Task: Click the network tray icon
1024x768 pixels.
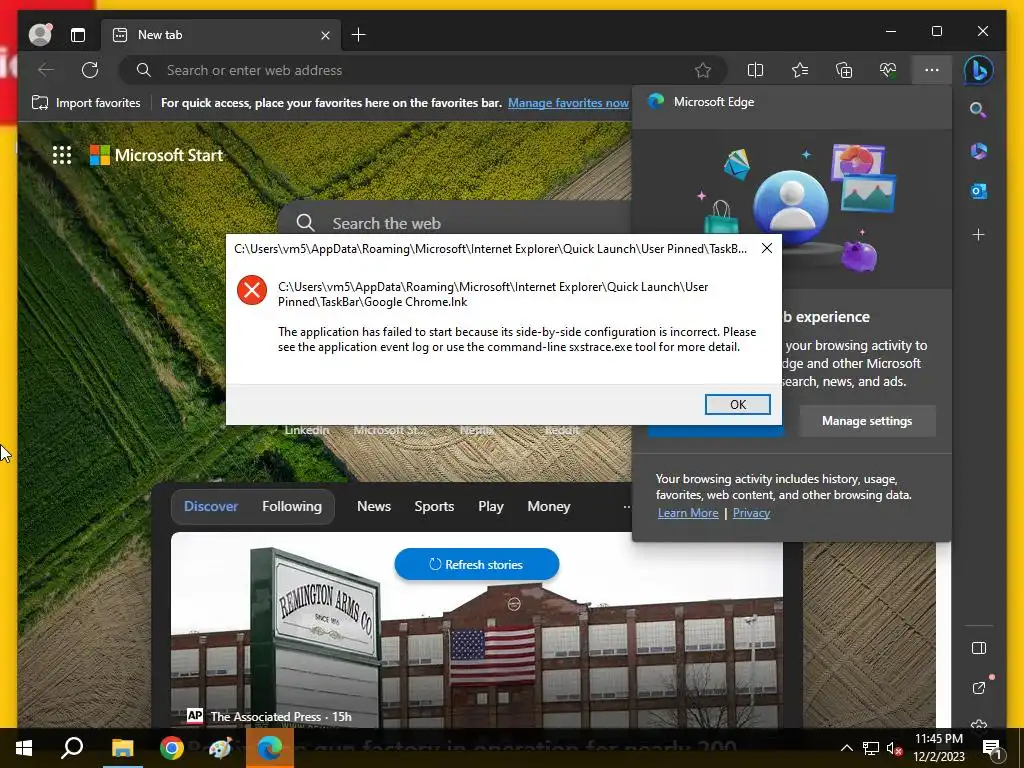Action: click(871, 748)
